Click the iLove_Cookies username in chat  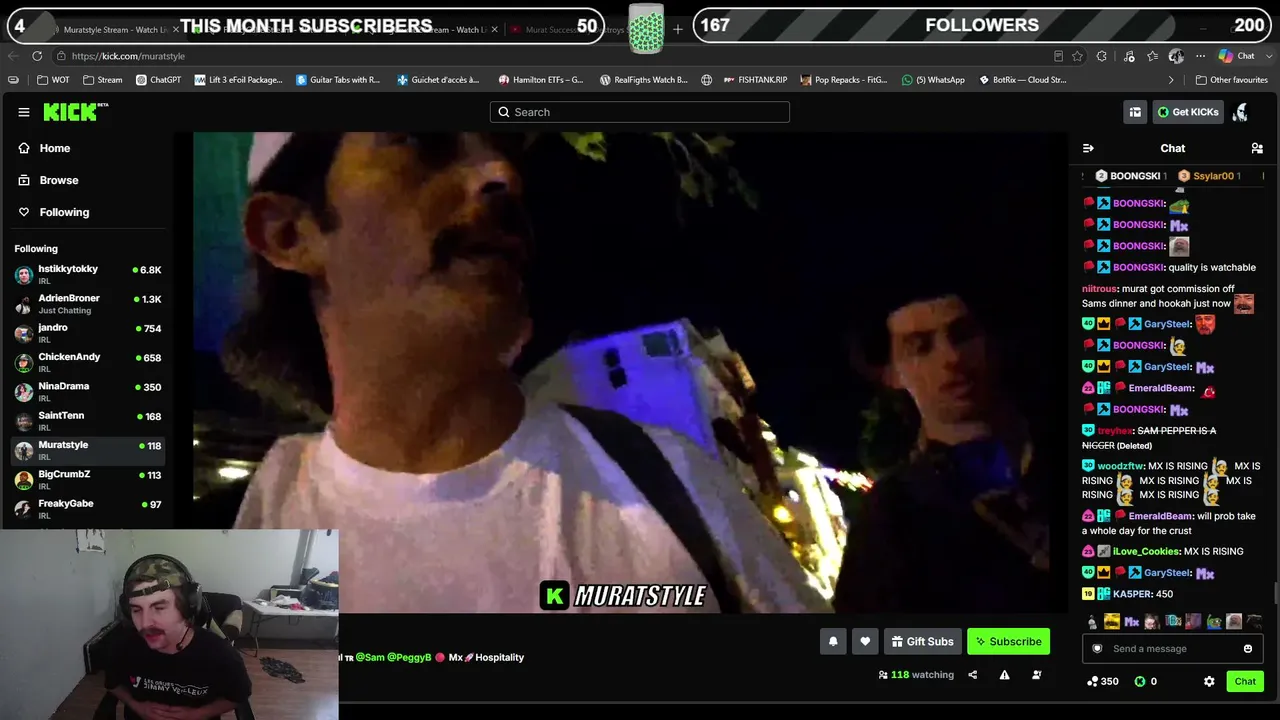(1145, 551)
